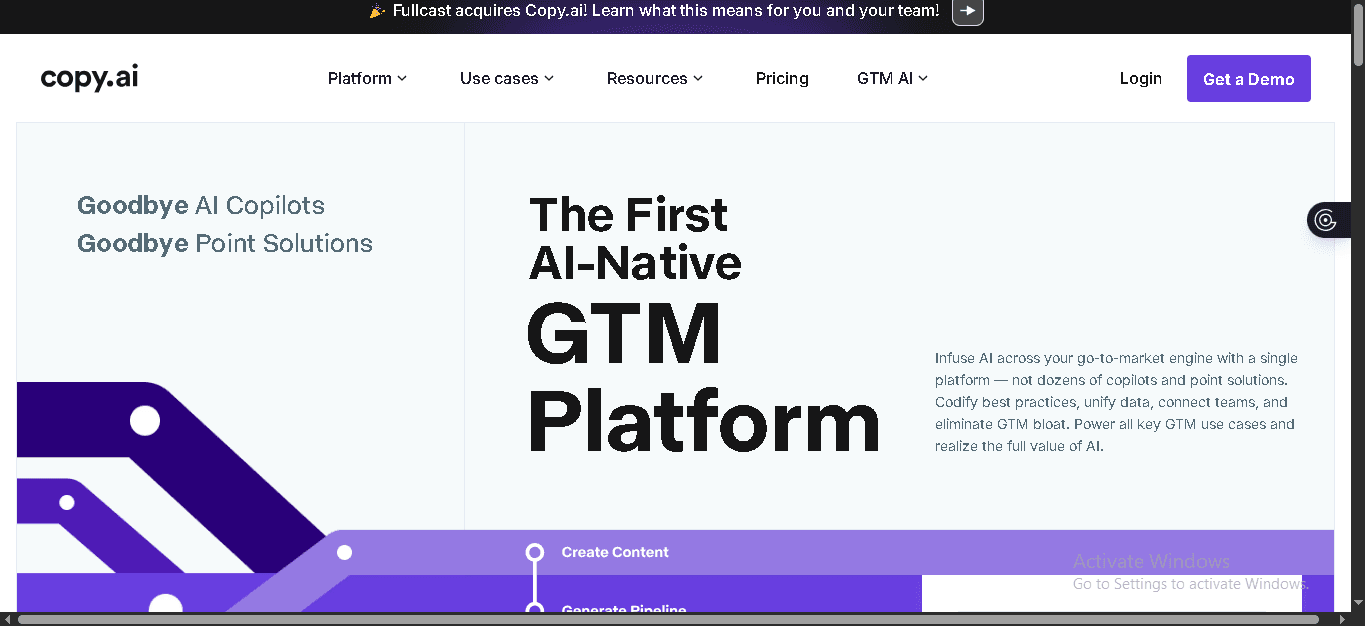The image size is (1365, 626).
Task: Click the Create Content timeline node circle
Action: [535, 551]
